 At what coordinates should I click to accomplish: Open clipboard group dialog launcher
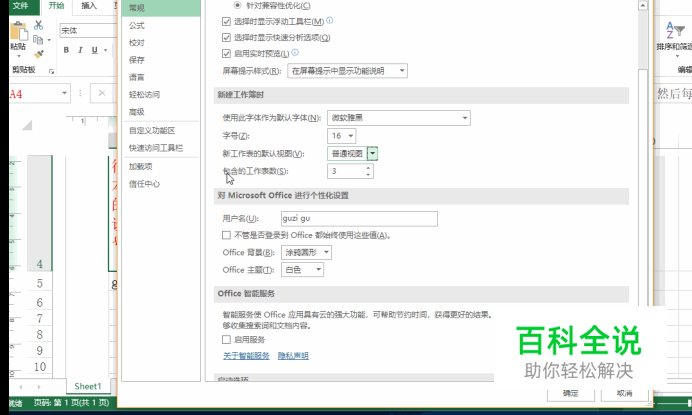(51, 71)
